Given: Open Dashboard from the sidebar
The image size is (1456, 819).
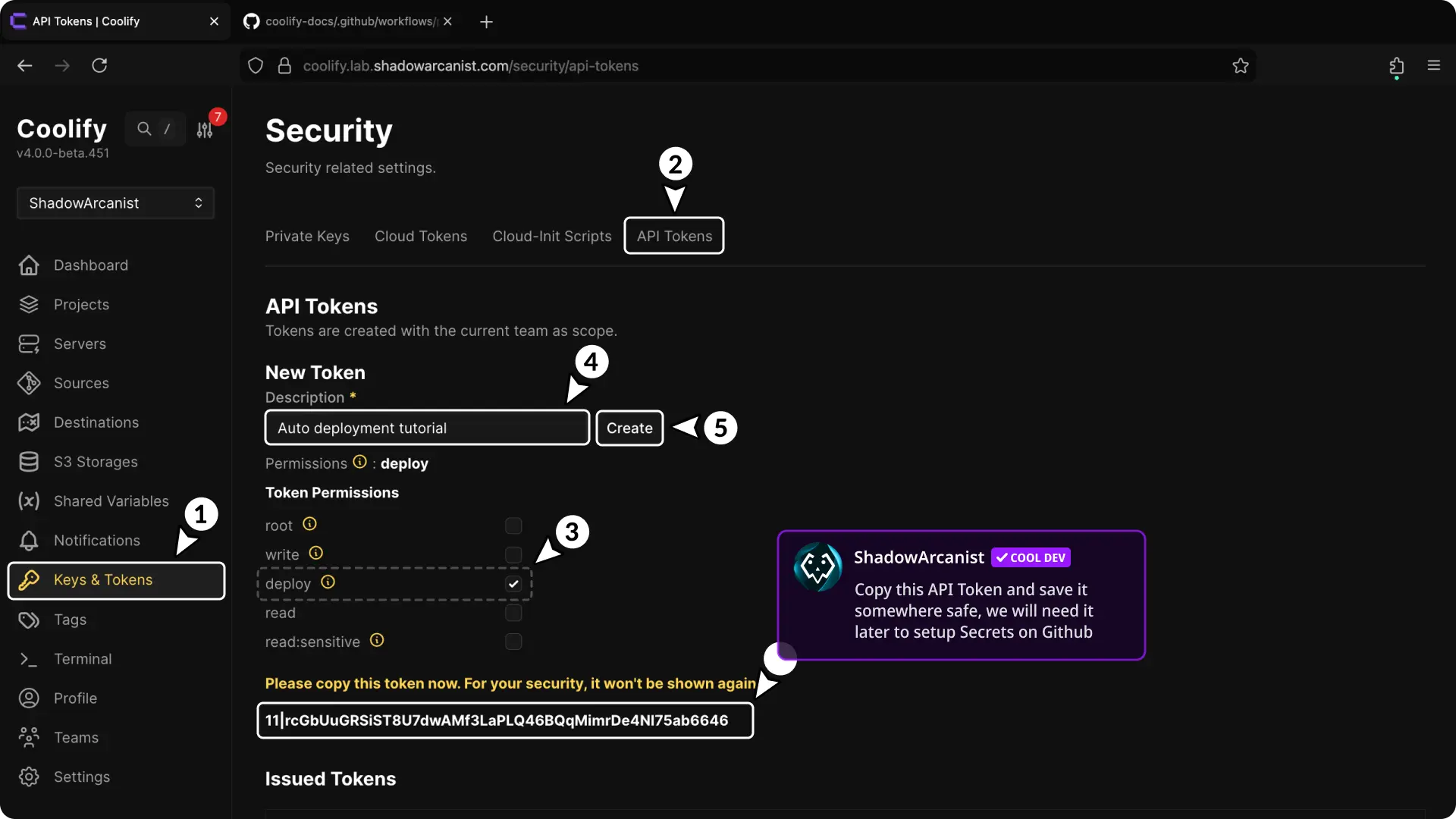Looking at the screenshot, I should pyautogui.click(x=90, y=265).
